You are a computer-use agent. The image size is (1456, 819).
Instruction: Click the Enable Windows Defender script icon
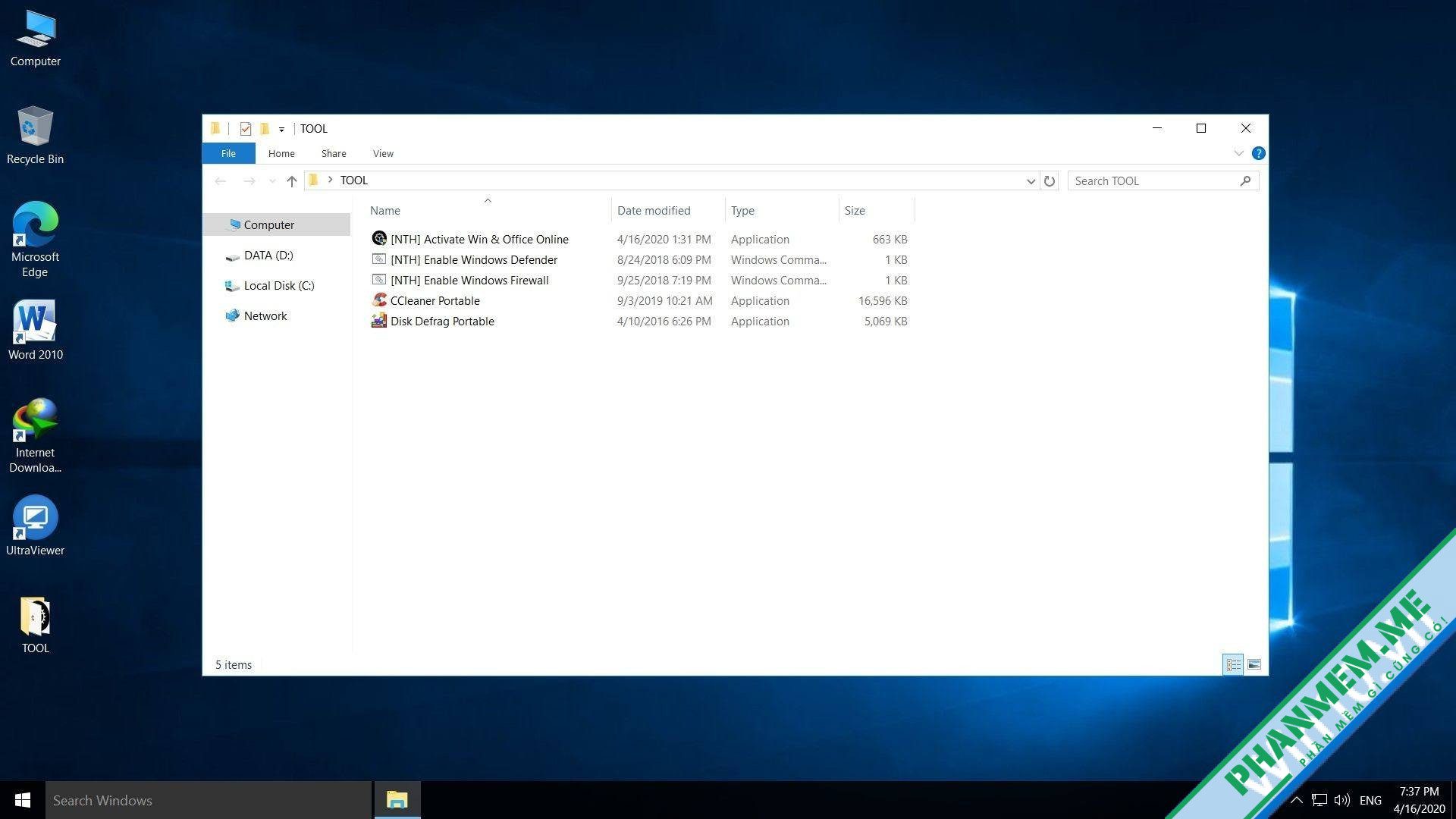tap(378, 259)
